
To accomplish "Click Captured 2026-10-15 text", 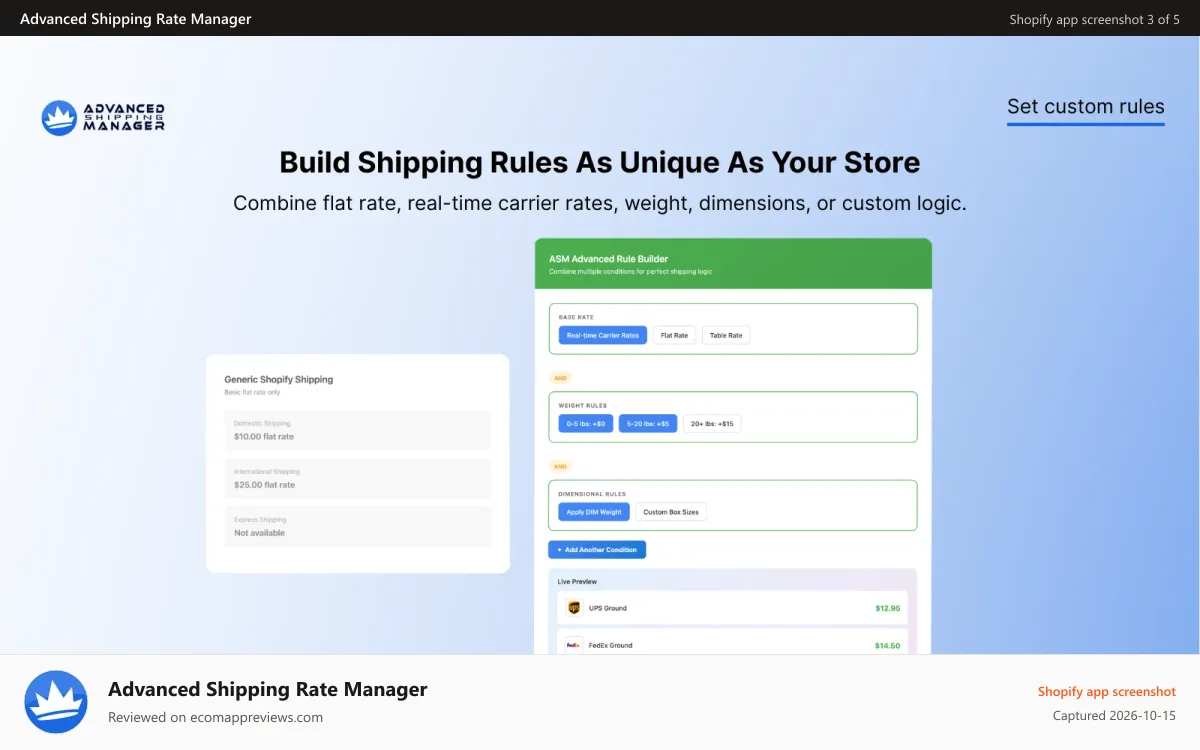I will (x=1114, y=716).
